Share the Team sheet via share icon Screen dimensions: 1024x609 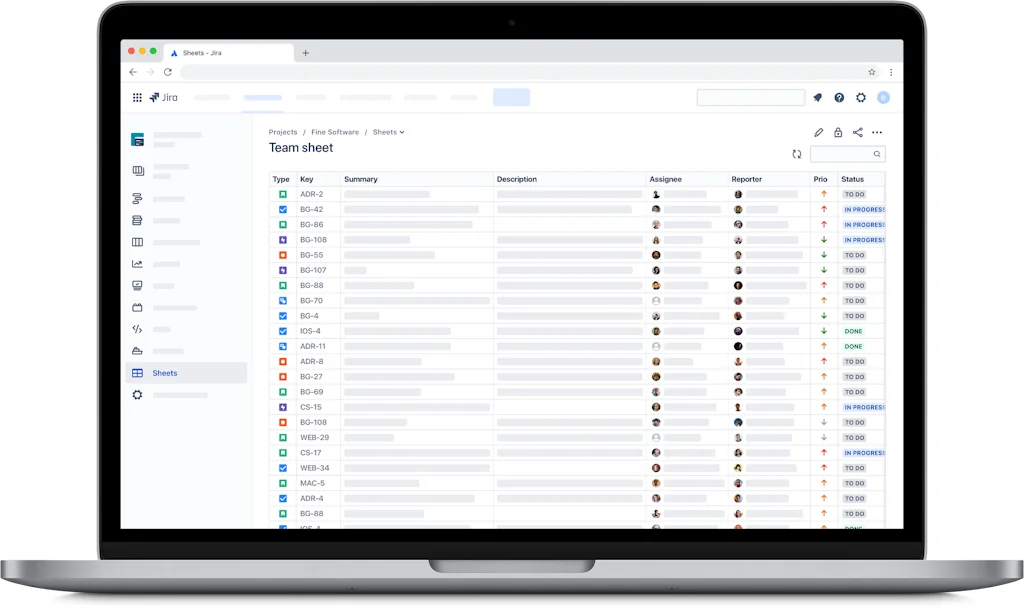tap(857, 132)
